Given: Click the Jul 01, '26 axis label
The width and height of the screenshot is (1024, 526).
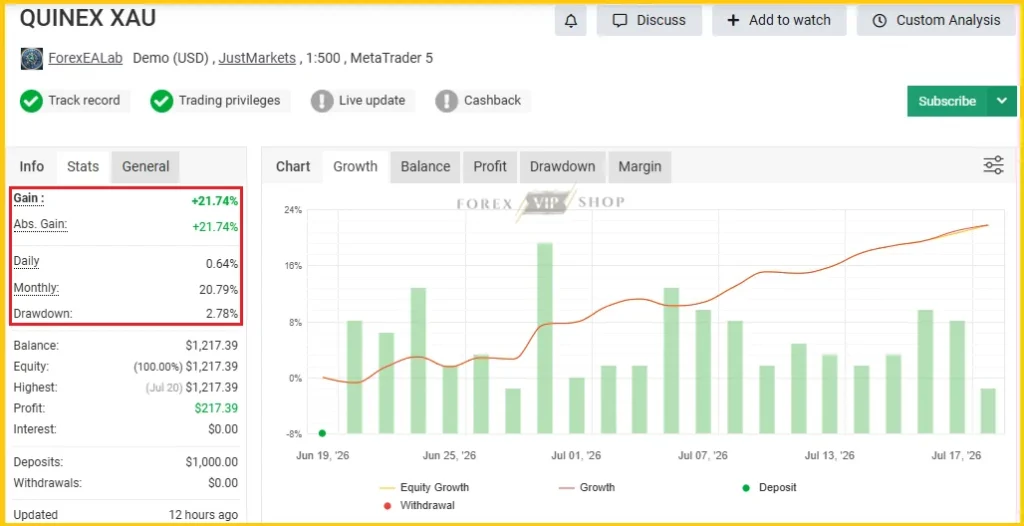Looking at the screenshot, I should (x=576, y=455).
